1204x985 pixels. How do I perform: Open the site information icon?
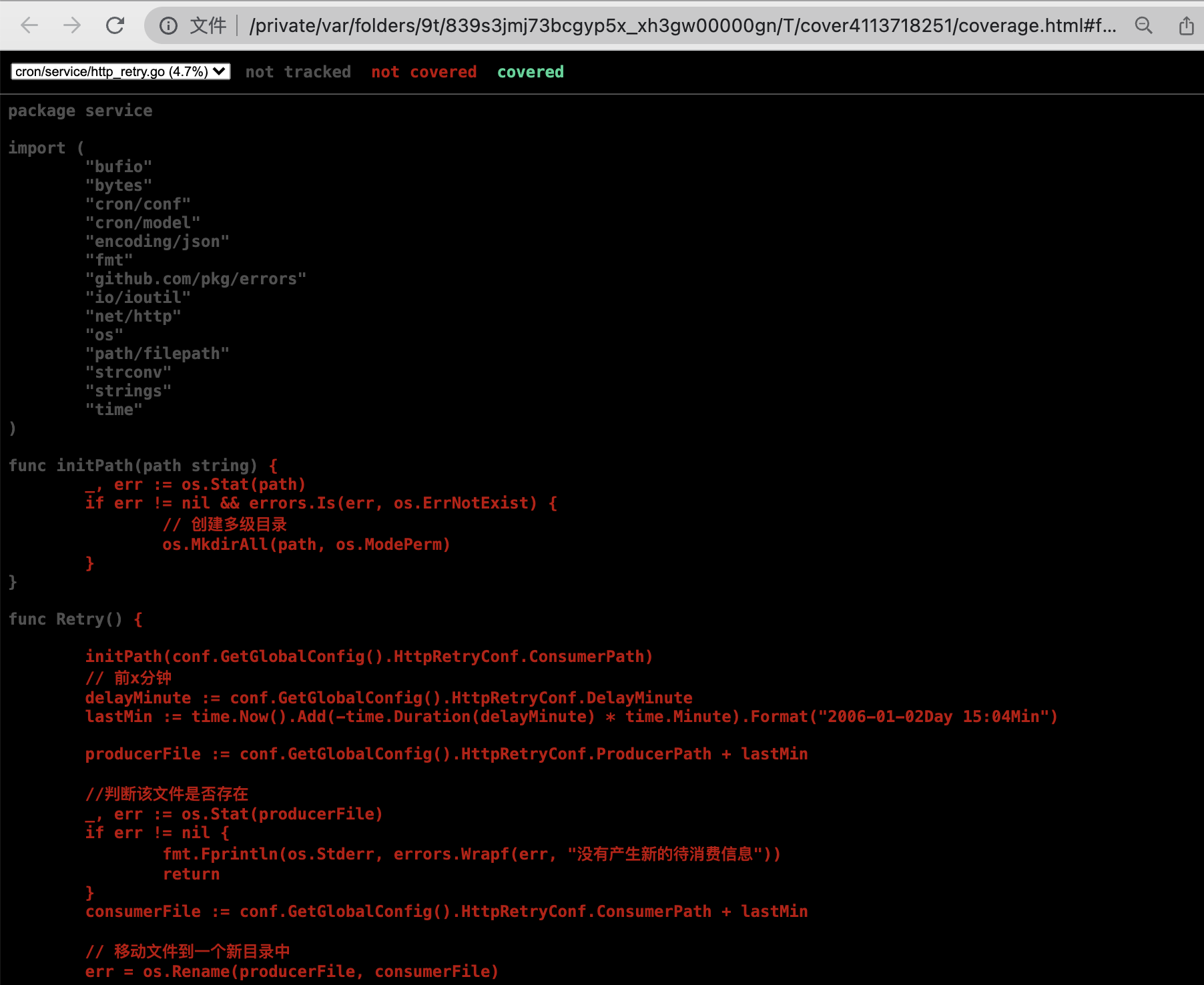tap(168, 25)
